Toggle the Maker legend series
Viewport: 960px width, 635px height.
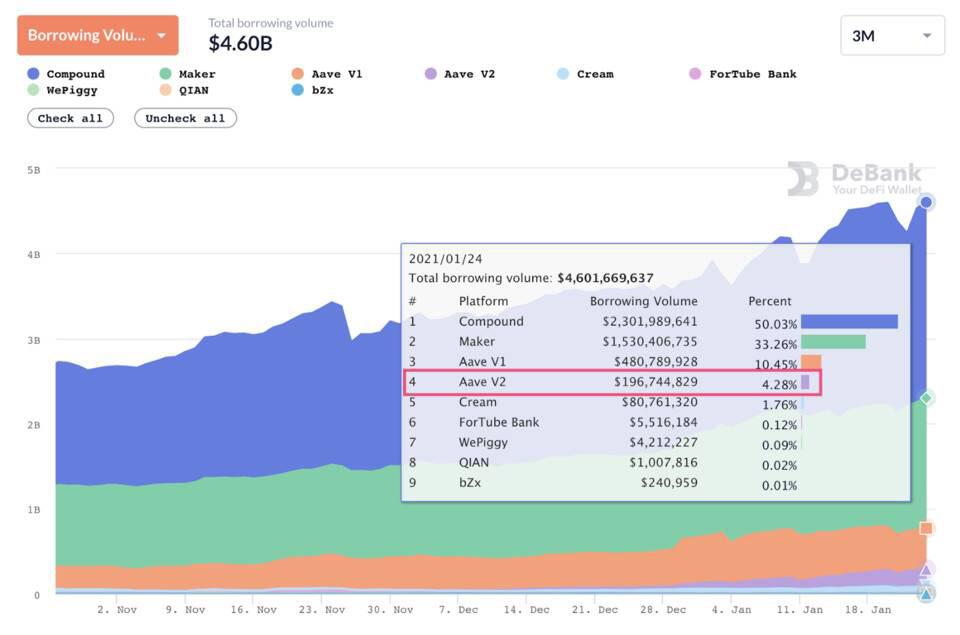click(187, 74)
